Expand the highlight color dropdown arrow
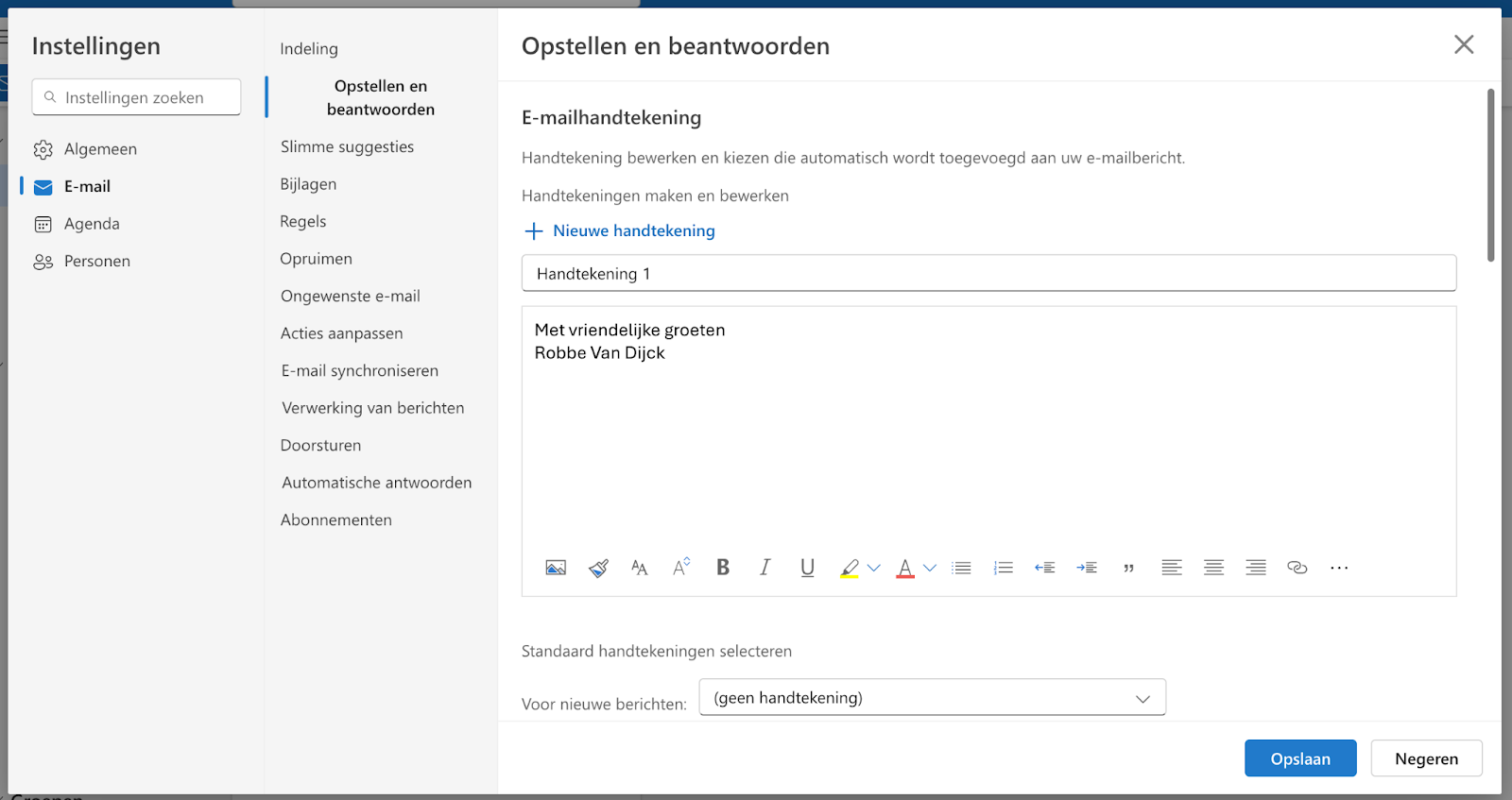The width and height of the screenshot is (1512, 800). (x=874, y=568)
